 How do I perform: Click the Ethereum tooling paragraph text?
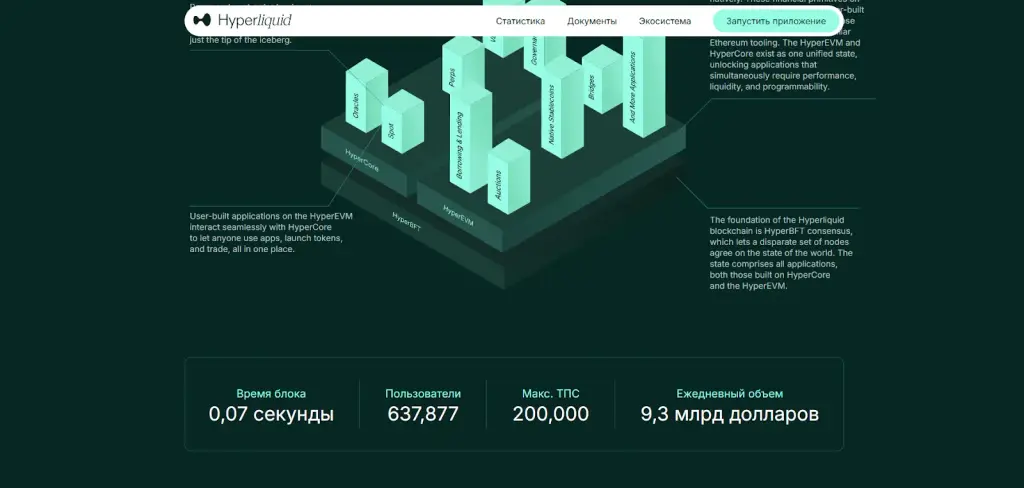pyautogui.click(x=786, y=65)
